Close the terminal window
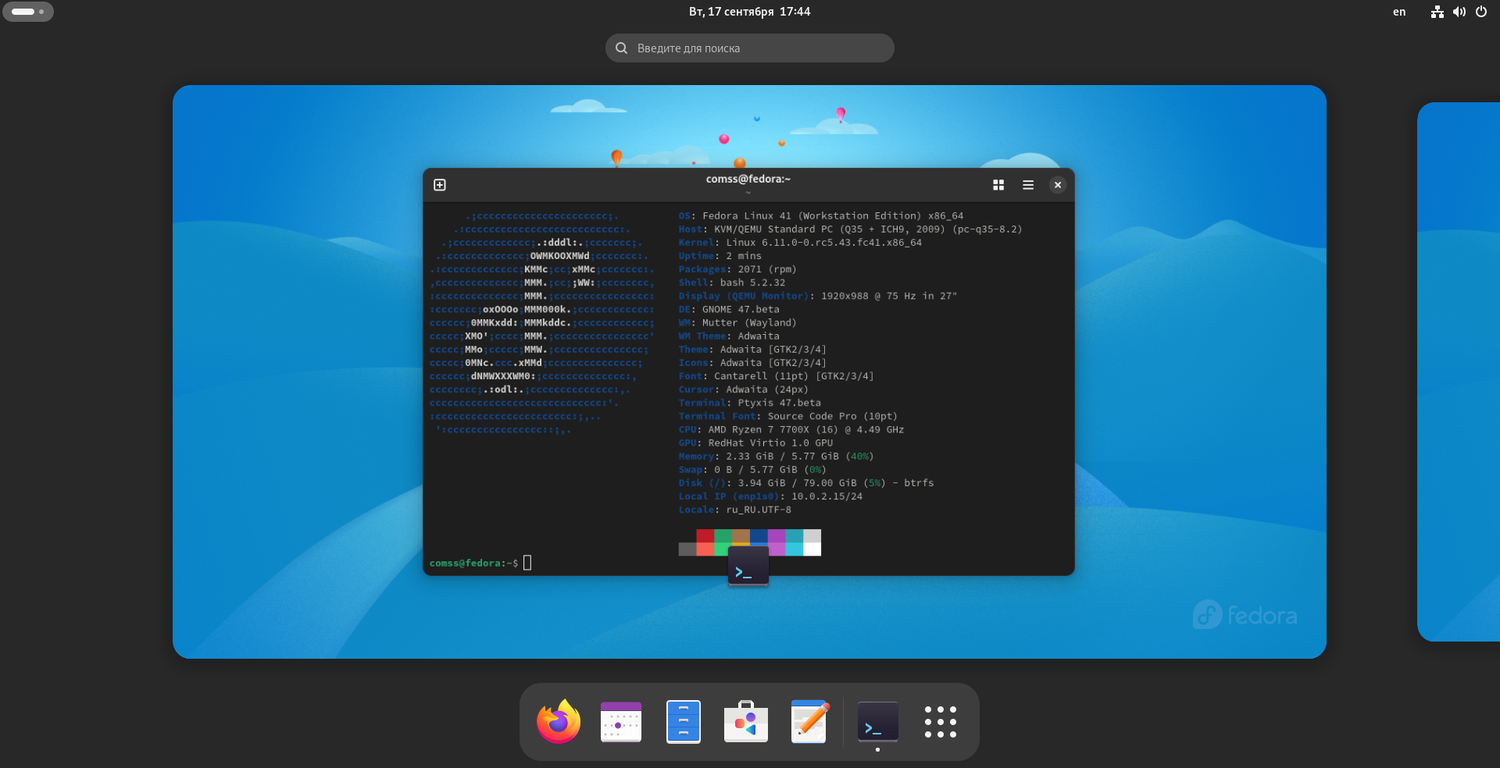 point(1057,185)
